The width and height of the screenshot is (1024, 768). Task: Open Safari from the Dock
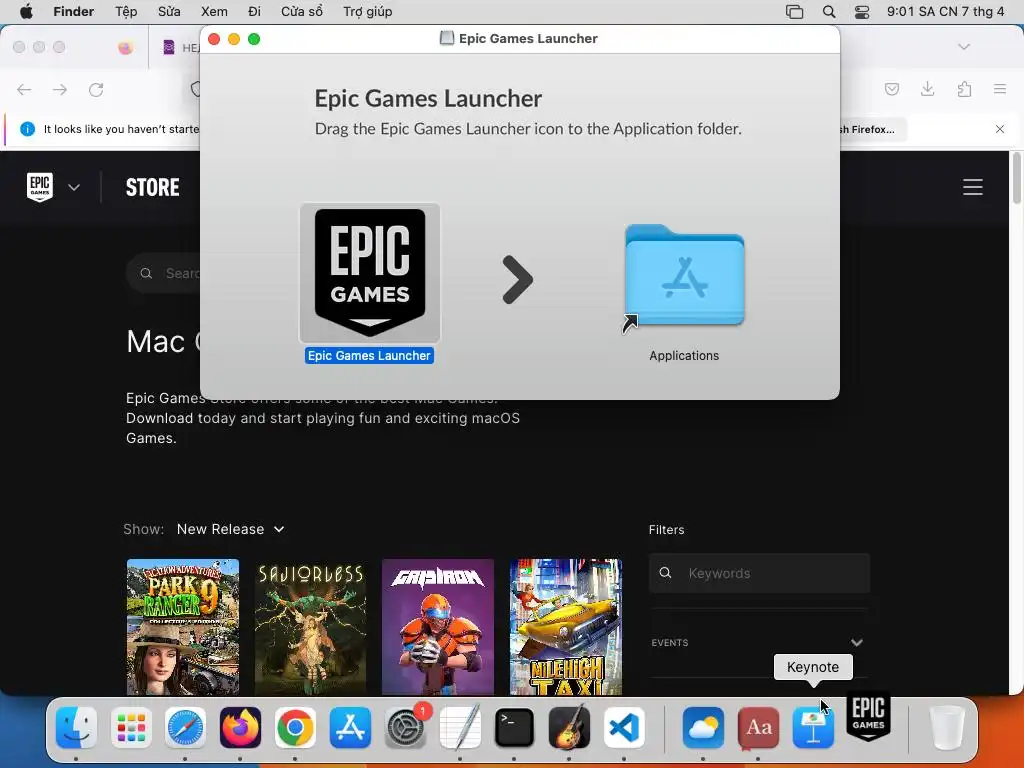click(x=185, y=728)
